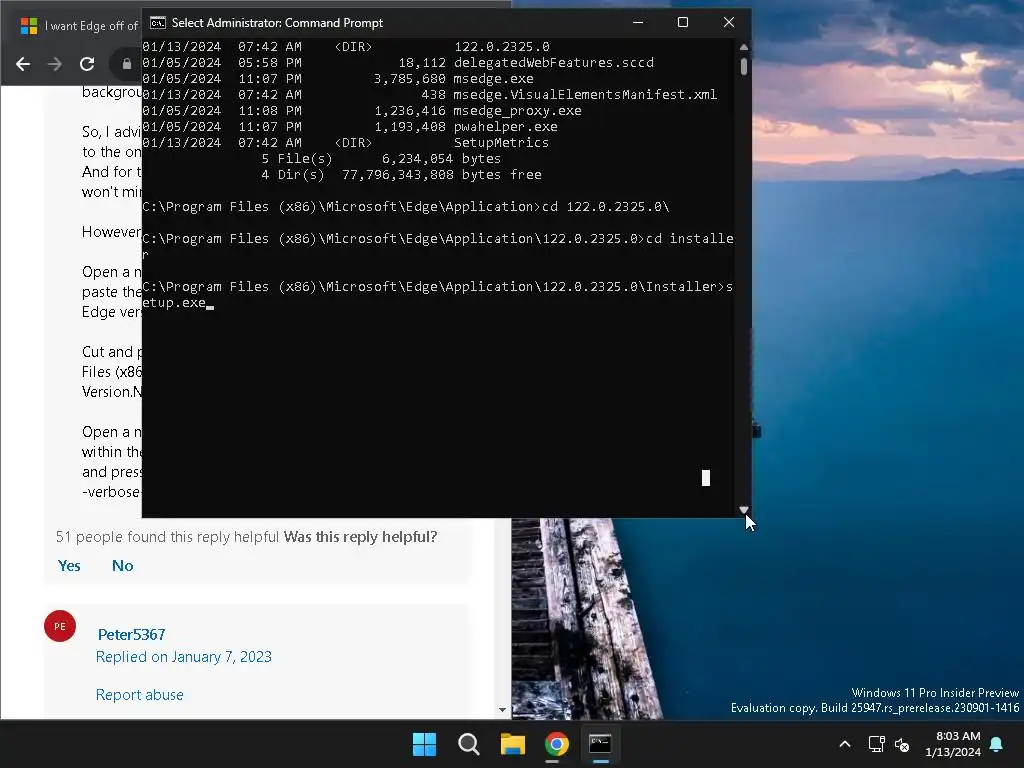Click 'msedge.VisualElementsManifest.xml' entry
Screen dimensions: 1024x768
tap(585, 95)
